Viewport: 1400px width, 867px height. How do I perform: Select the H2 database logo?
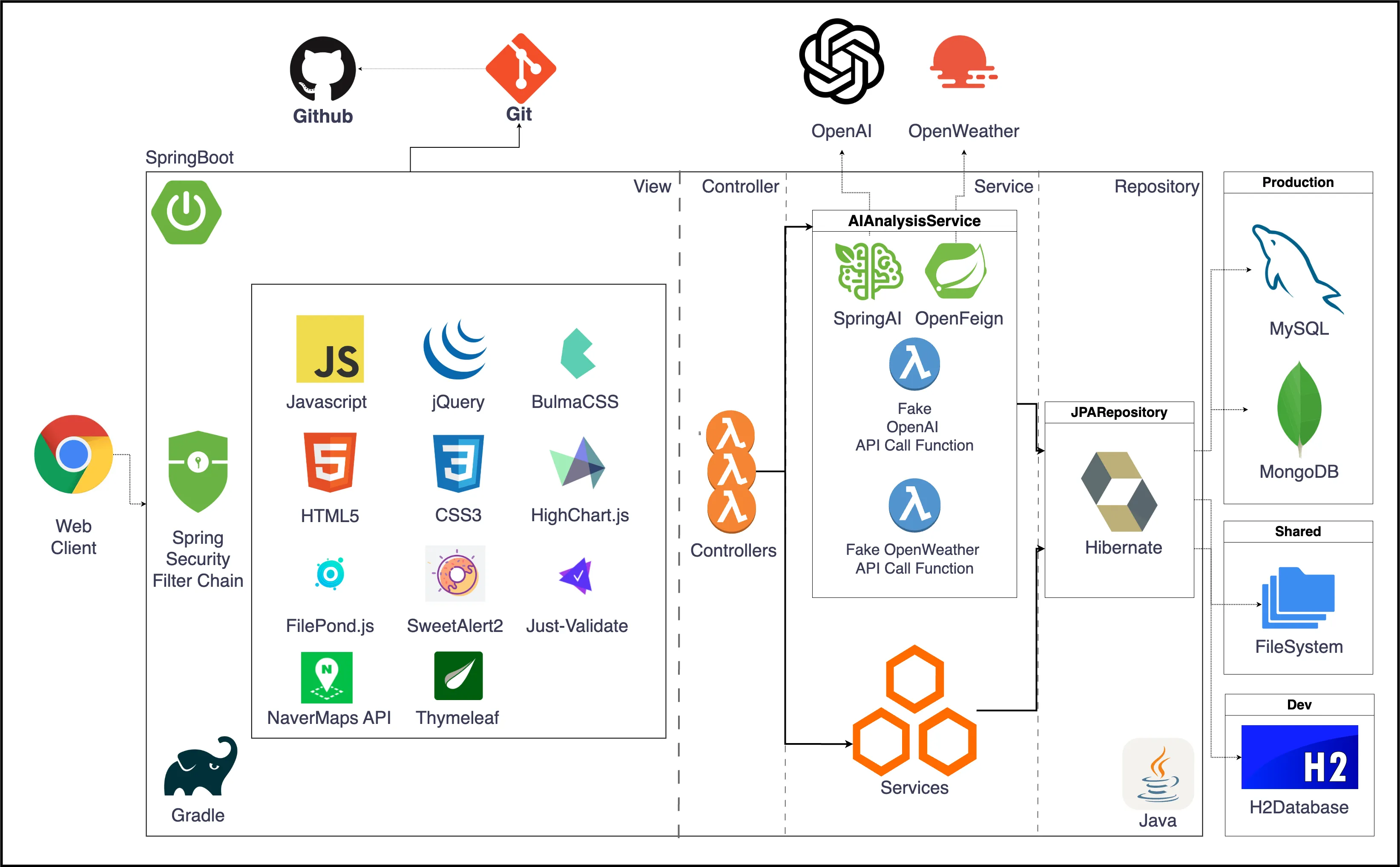(x=1299, y=757)
